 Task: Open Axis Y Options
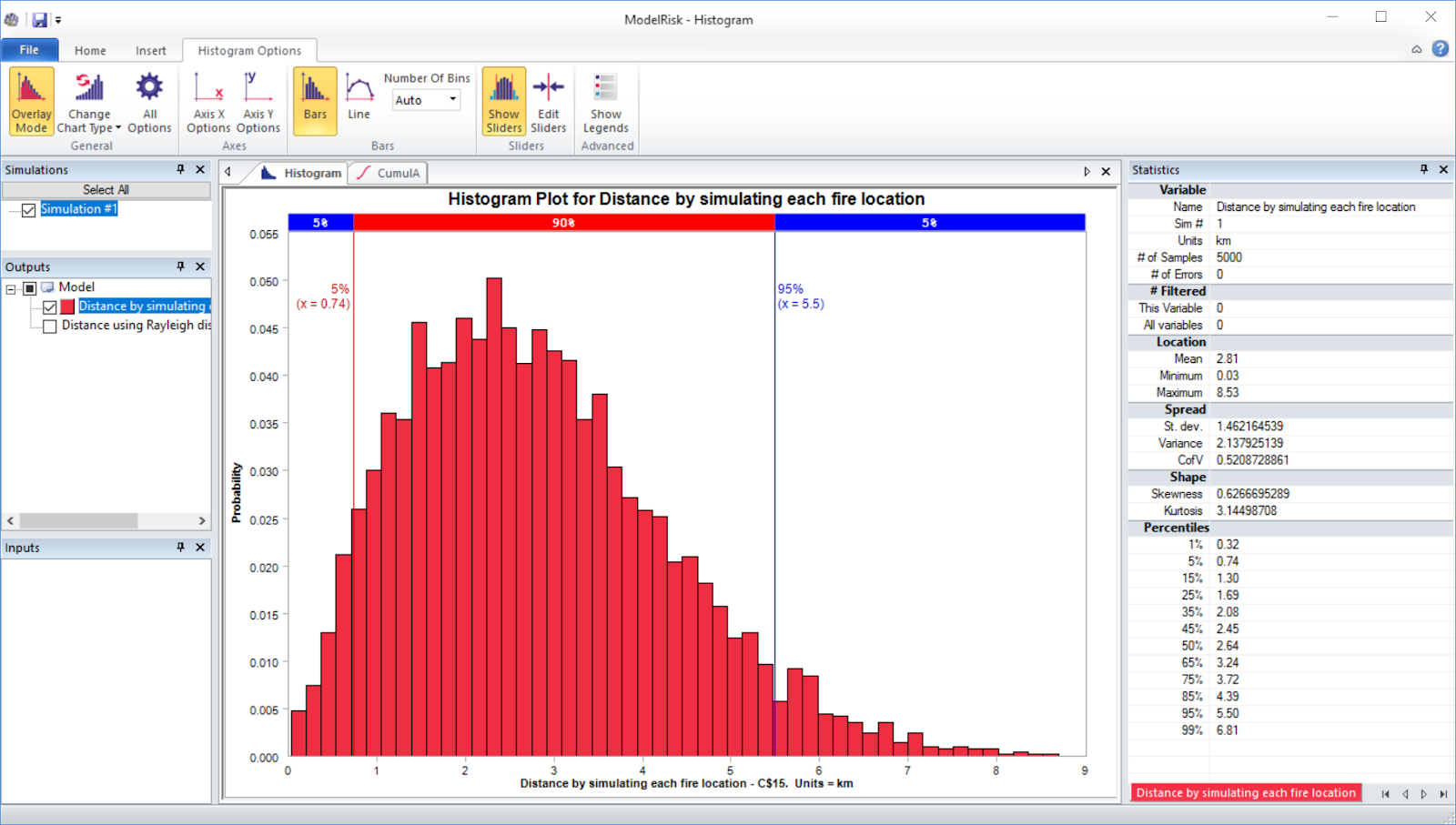(x=258, y=100)
